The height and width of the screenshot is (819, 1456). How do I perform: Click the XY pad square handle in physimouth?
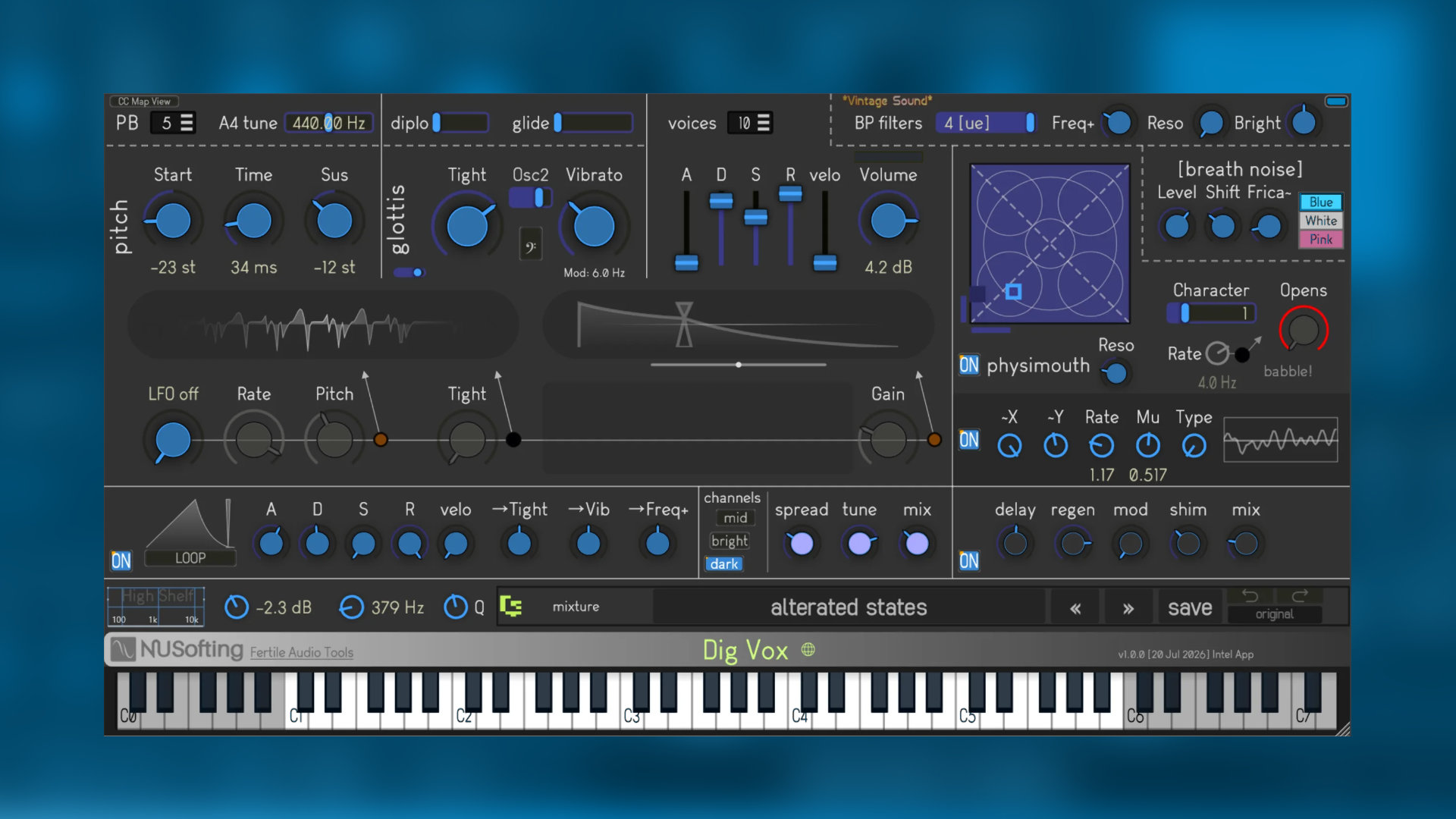[1014, 291]
